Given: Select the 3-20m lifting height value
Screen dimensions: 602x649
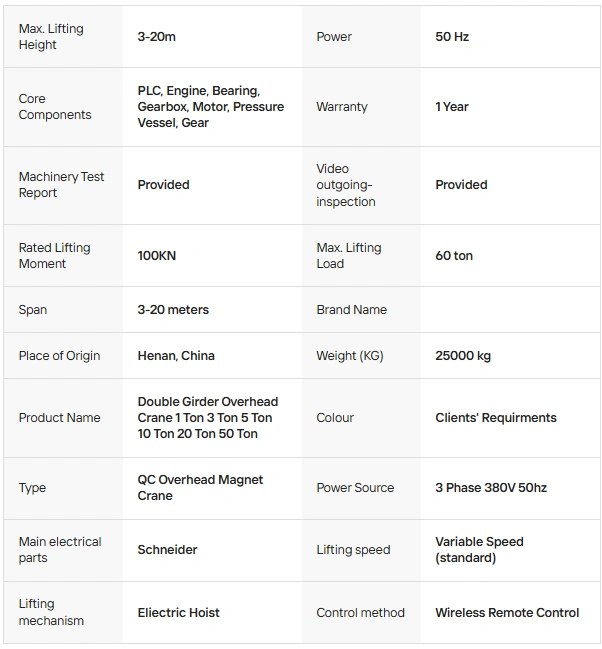Looking at the screenshot, I should pos(157,37).
